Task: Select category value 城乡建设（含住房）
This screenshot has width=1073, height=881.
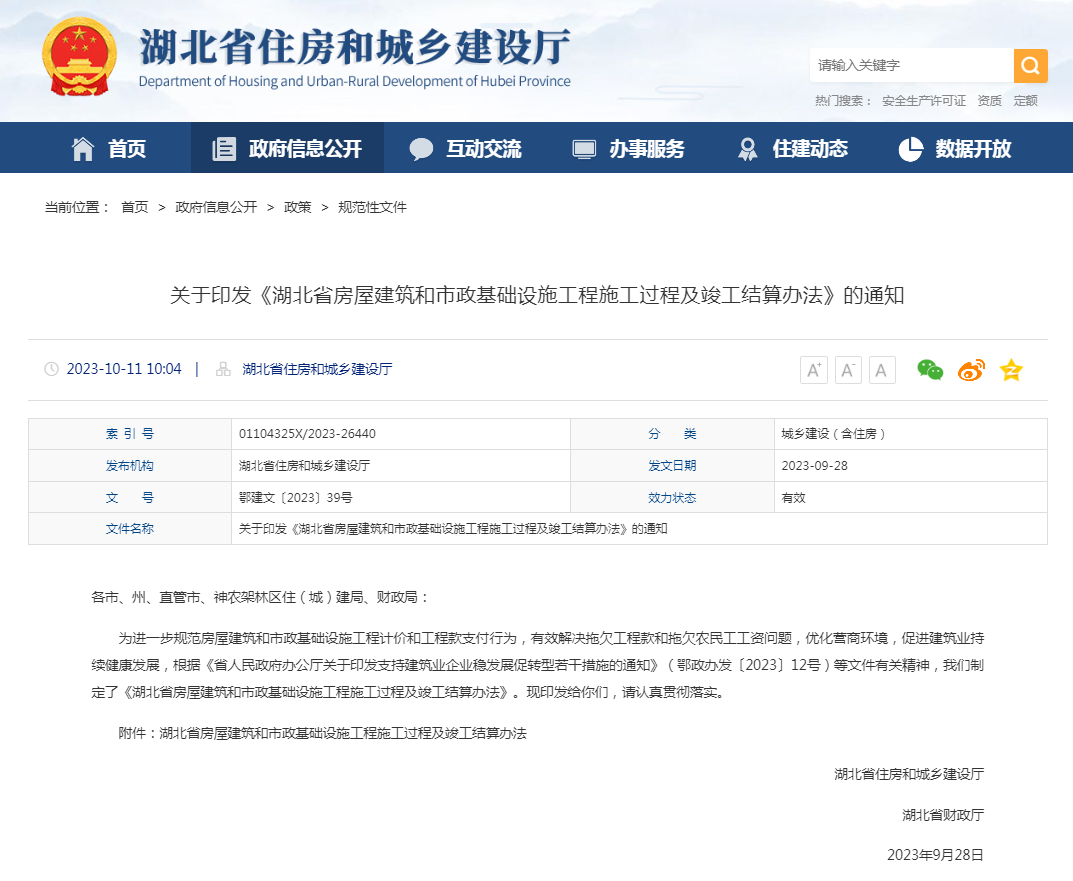Action: [x=833, y=433]
